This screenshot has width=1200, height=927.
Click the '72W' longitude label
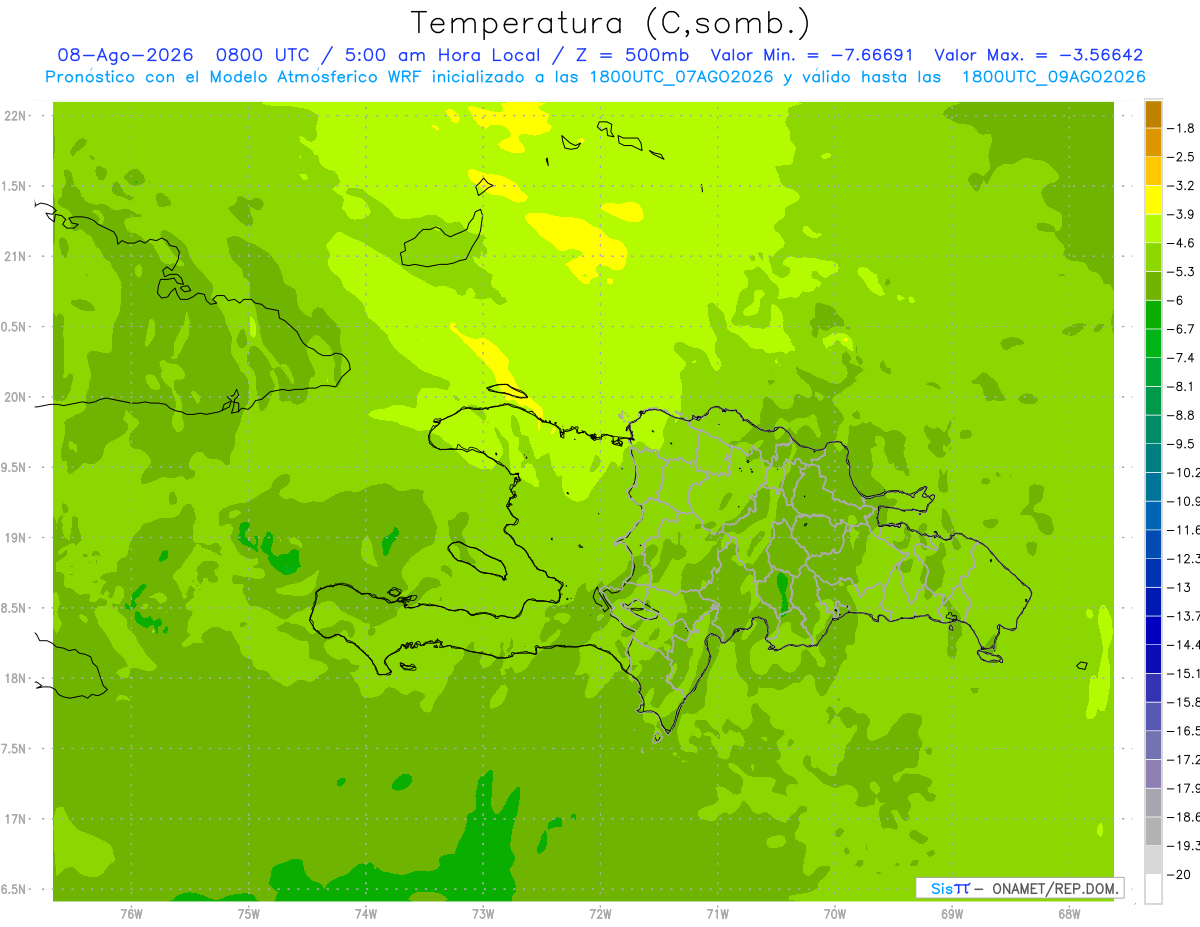600,913
